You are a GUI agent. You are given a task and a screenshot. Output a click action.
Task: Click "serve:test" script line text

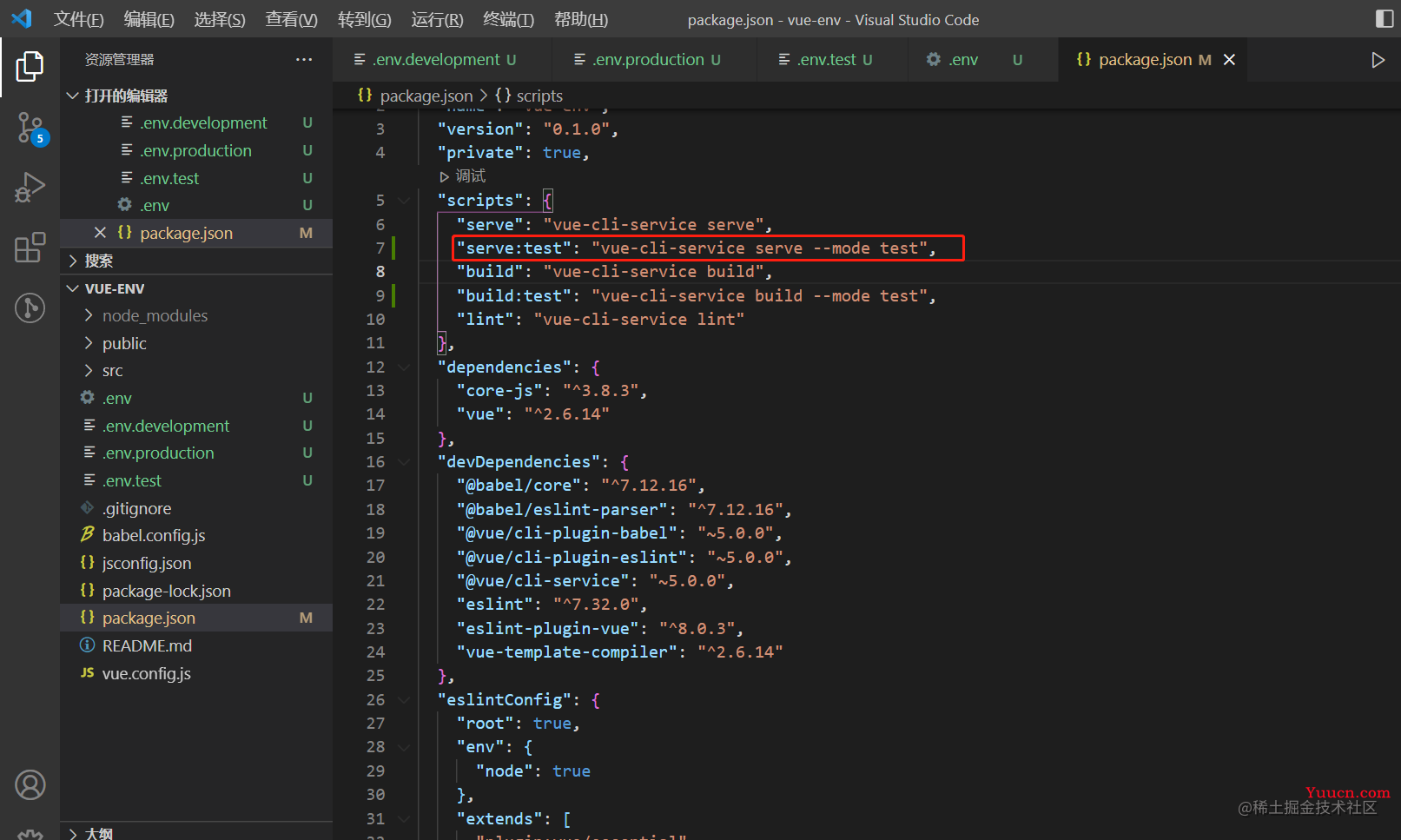pyautogui.click(x=696, y=248)
